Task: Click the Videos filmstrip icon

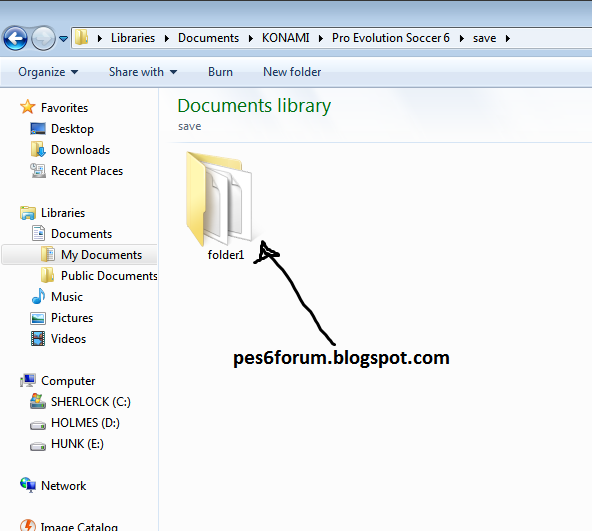Action: tap(38, 338)
